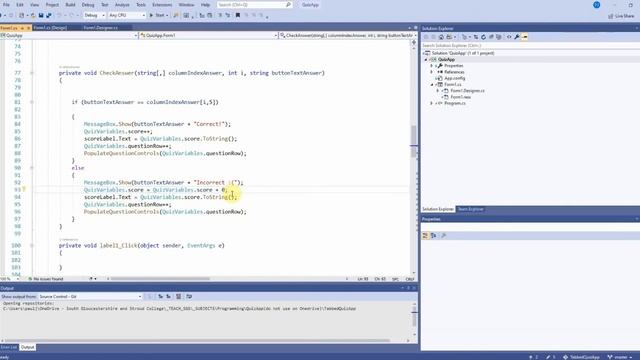
Task: Collapse the if block at line 81
Action: pyautogui.click(x=32, y=102)
